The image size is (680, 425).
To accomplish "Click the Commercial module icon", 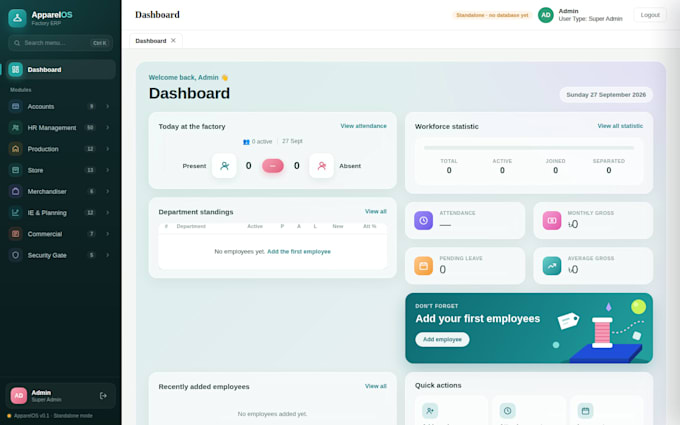I will pyautogui.click(x=16, y=234).
